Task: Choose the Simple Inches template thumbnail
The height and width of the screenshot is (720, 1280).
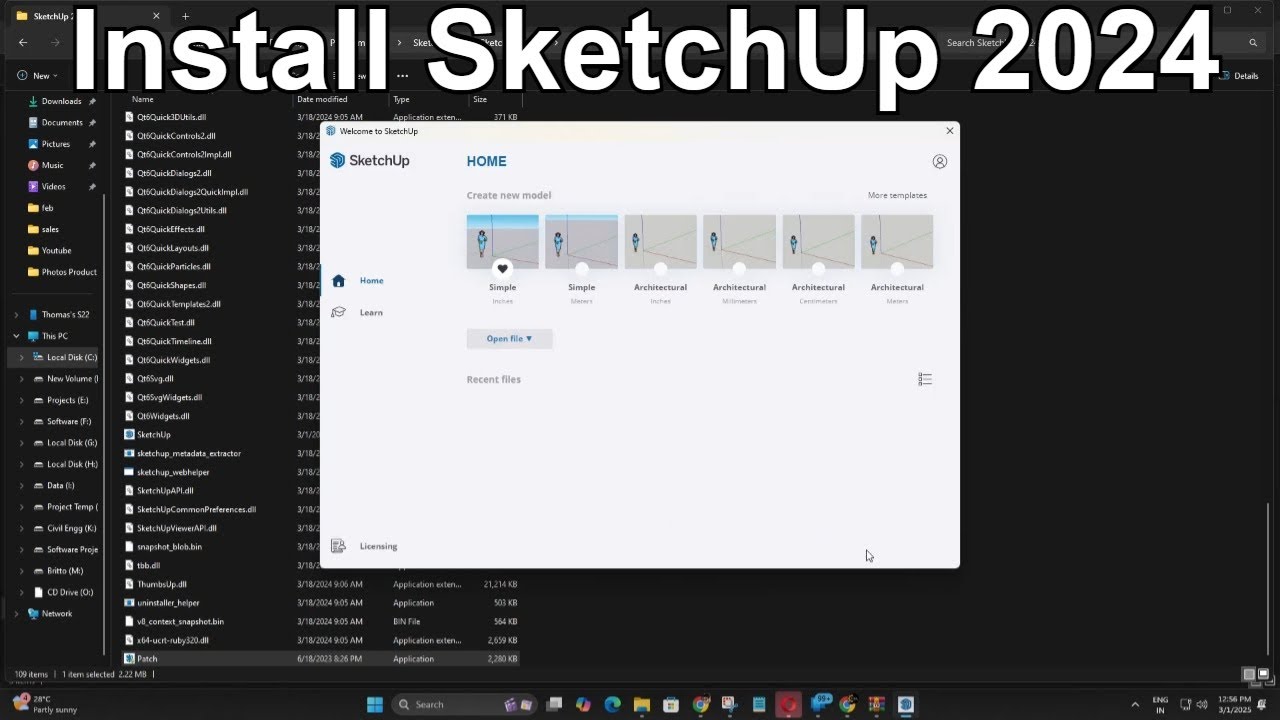Action: click(x=503, y=241)
